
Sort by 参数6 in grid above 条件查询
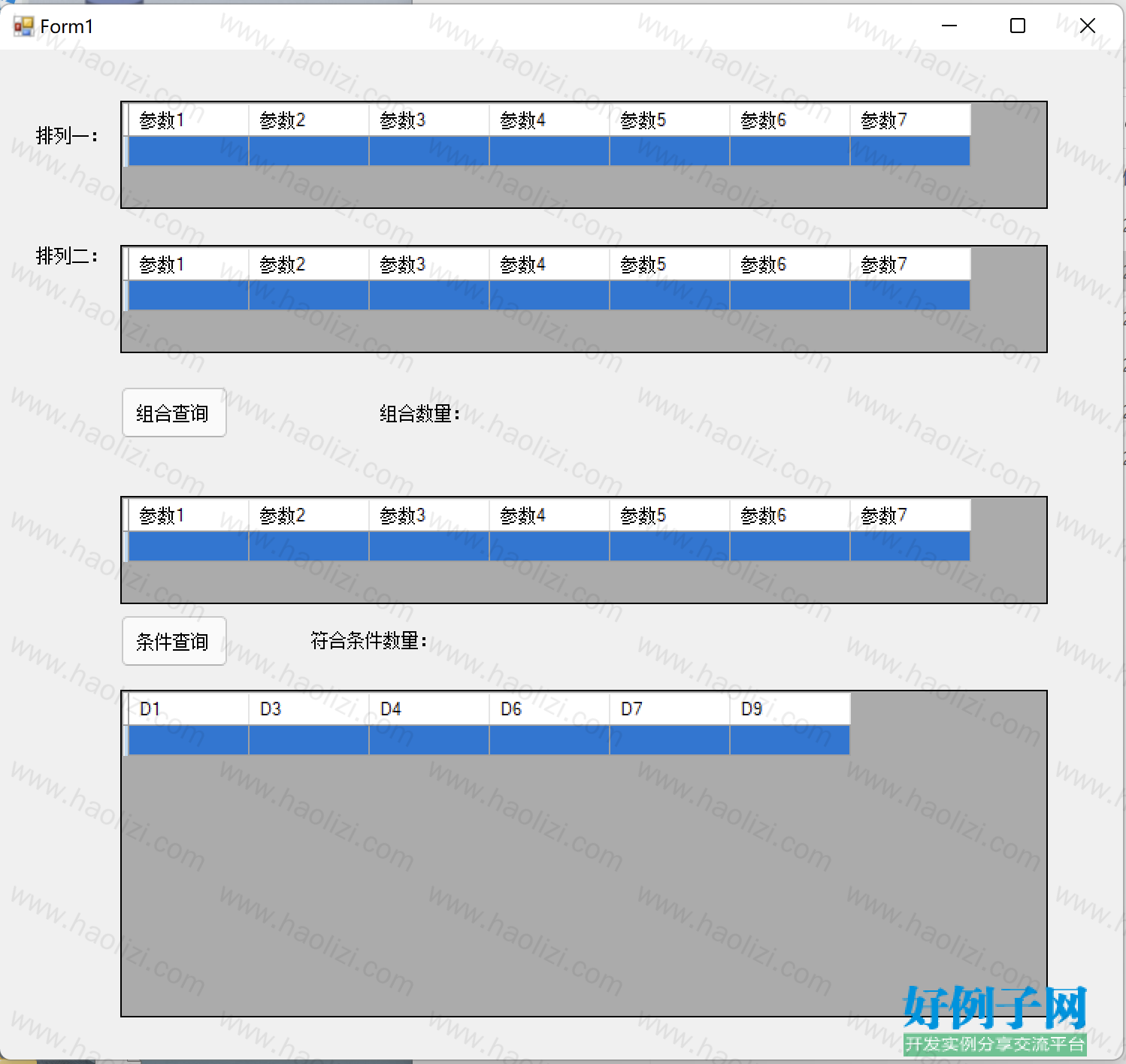(790, 515)
